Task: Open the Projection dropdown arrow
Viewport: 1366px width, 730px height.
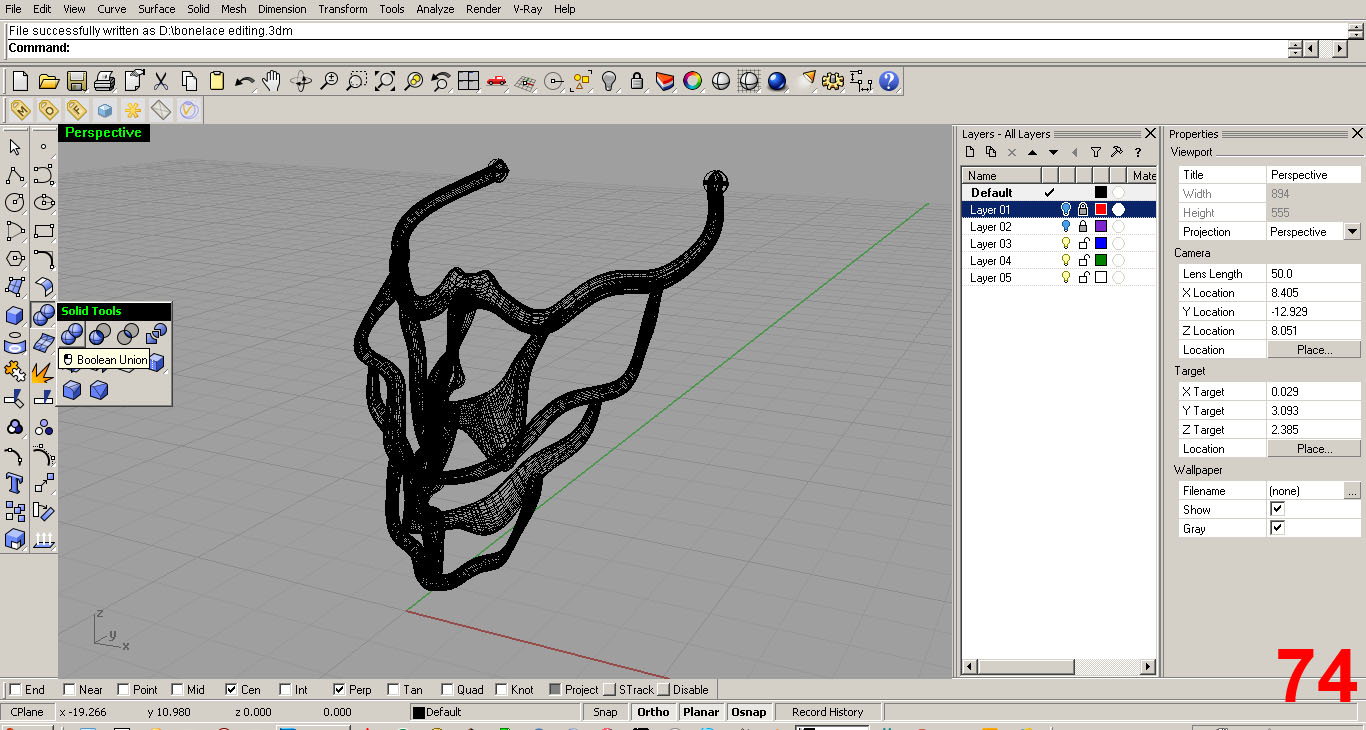Action: pos(1353,231)
